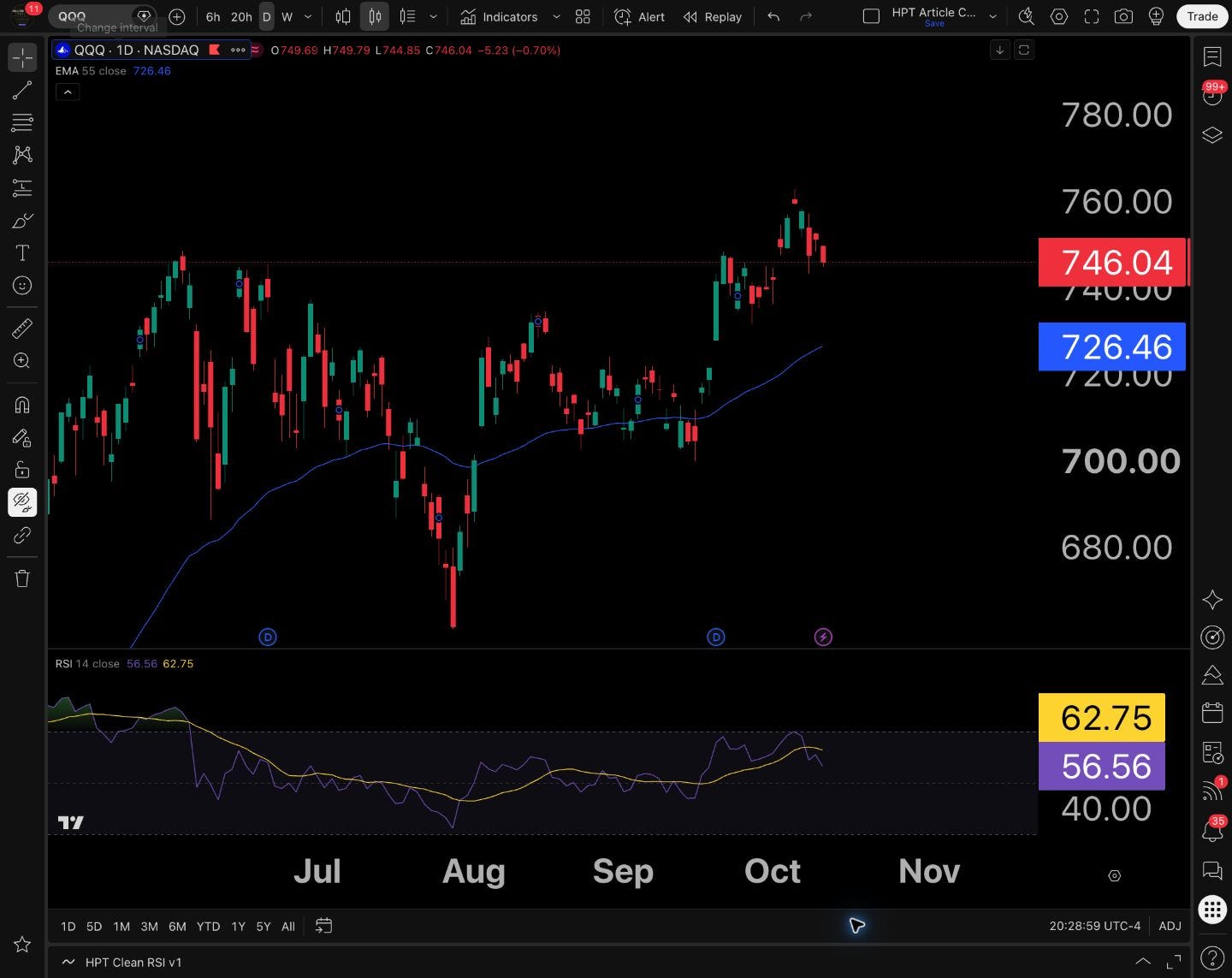Click the zoom in magnifier tool
The image size is (1232, 978).
pos(22,361)
